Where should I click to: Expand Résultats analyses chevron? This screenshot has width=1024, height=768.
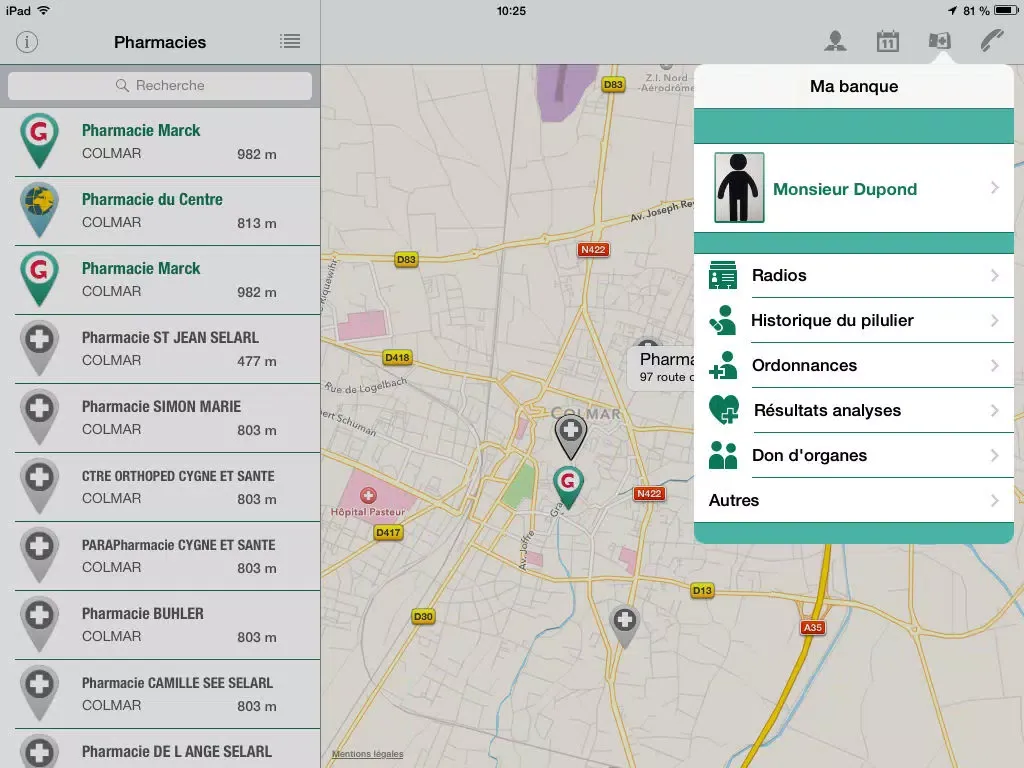coord(995,410)
